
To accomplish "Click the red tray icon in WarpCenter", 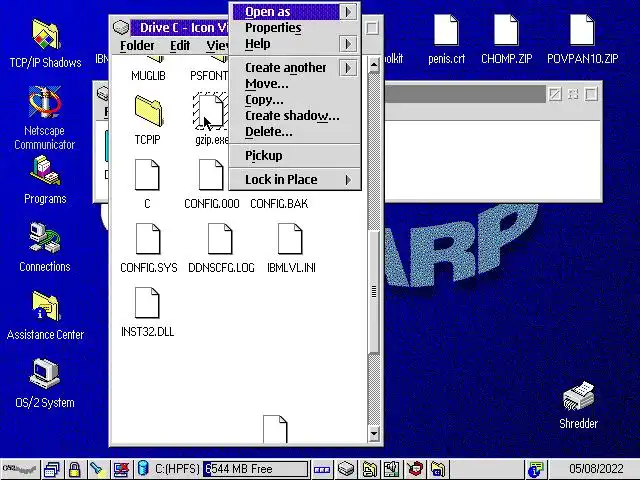I will 415,469.
